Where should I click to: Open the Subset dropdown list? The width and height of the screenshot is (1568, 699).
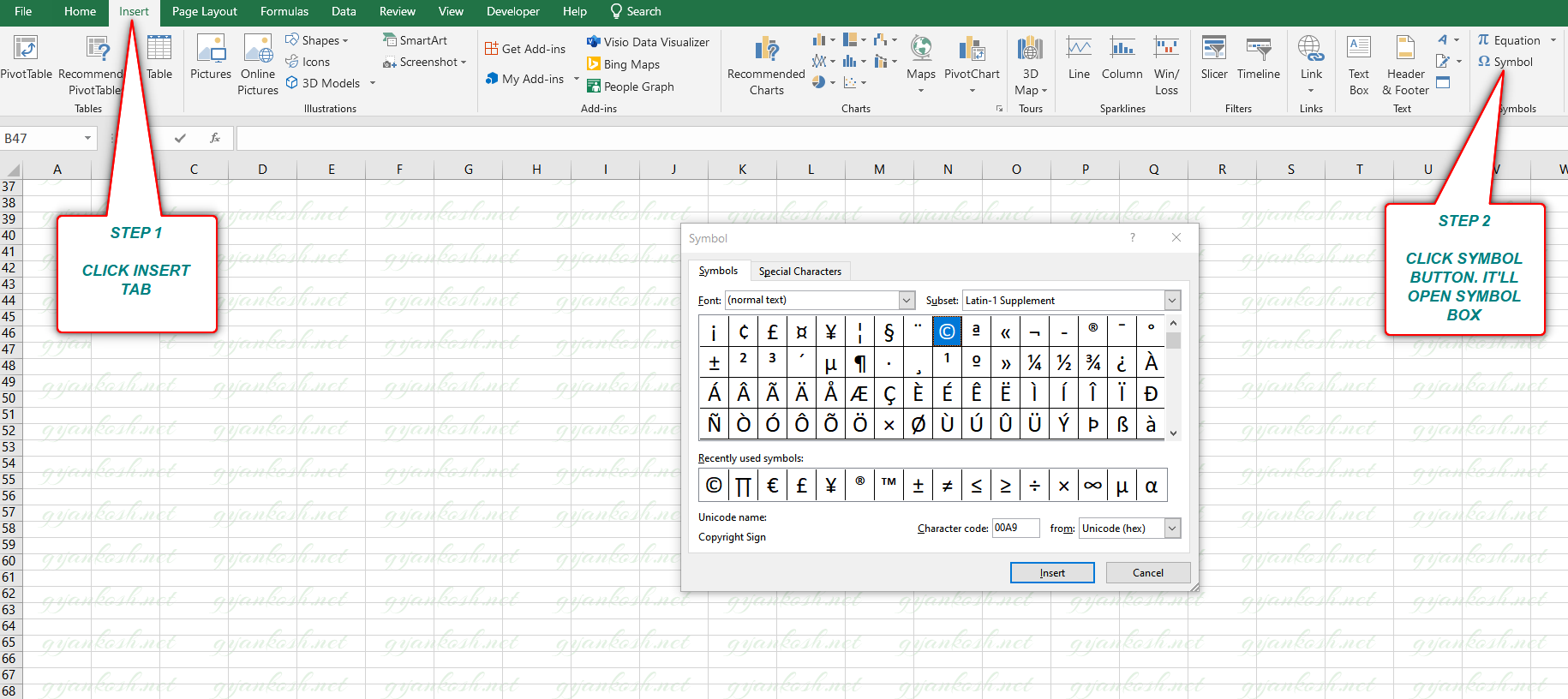click(1172, 301)
